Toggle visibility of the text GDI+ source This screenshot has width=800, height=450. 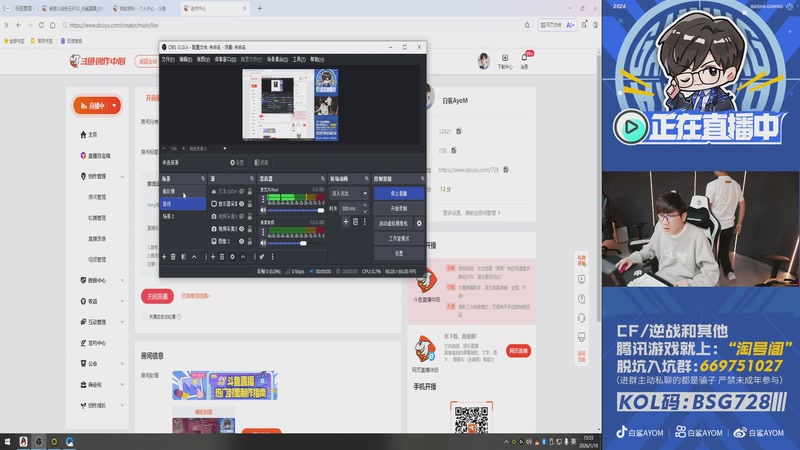coord(241,191)
